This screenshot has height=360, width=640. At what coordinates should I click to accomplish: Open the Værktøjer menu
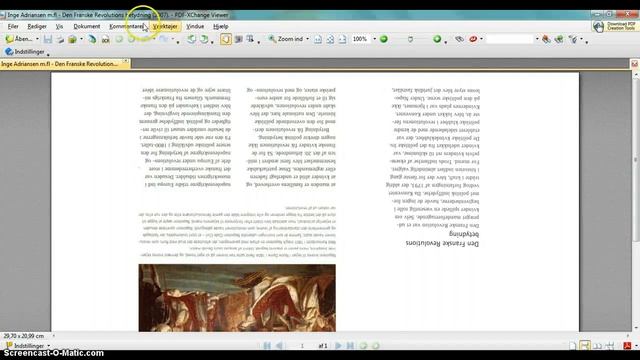pyautogui.click(x=165, y=26)
